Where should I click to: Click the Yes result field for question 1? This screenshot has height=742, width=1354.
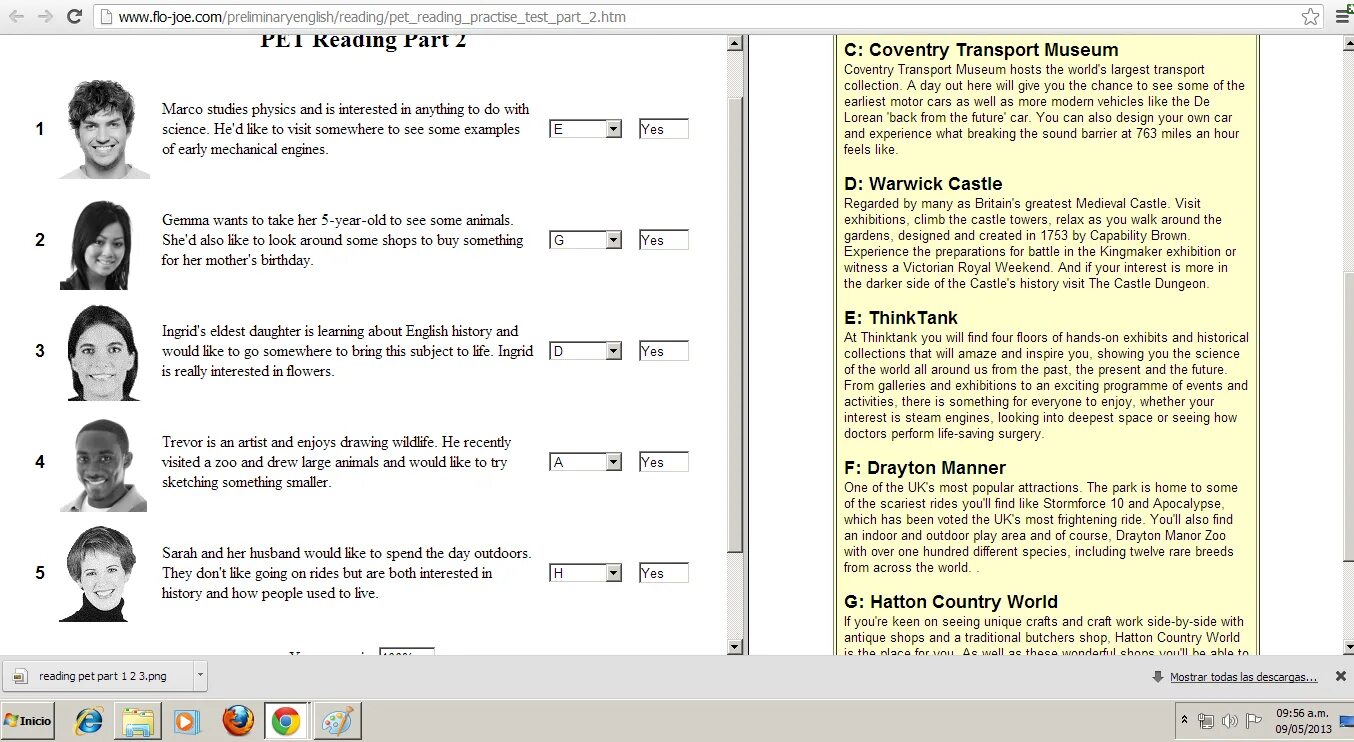pos(664,129)
